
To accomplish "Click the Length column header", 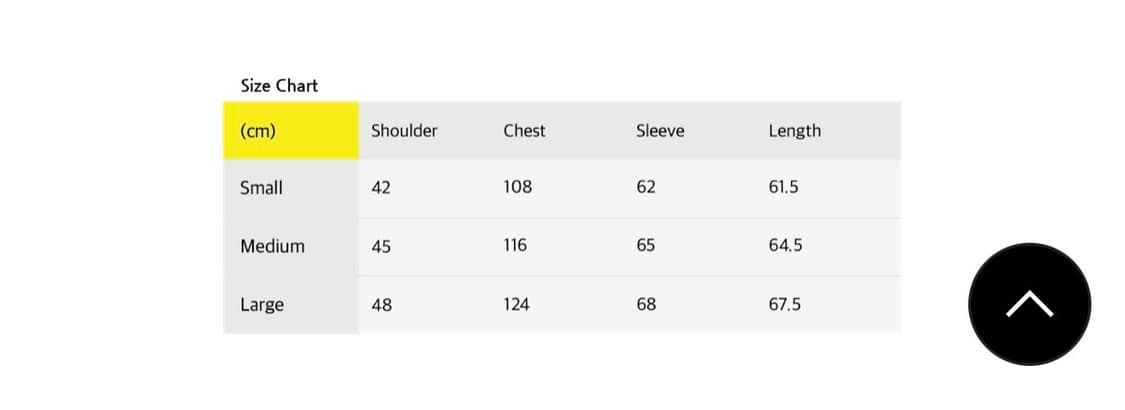I will (794, 131).
